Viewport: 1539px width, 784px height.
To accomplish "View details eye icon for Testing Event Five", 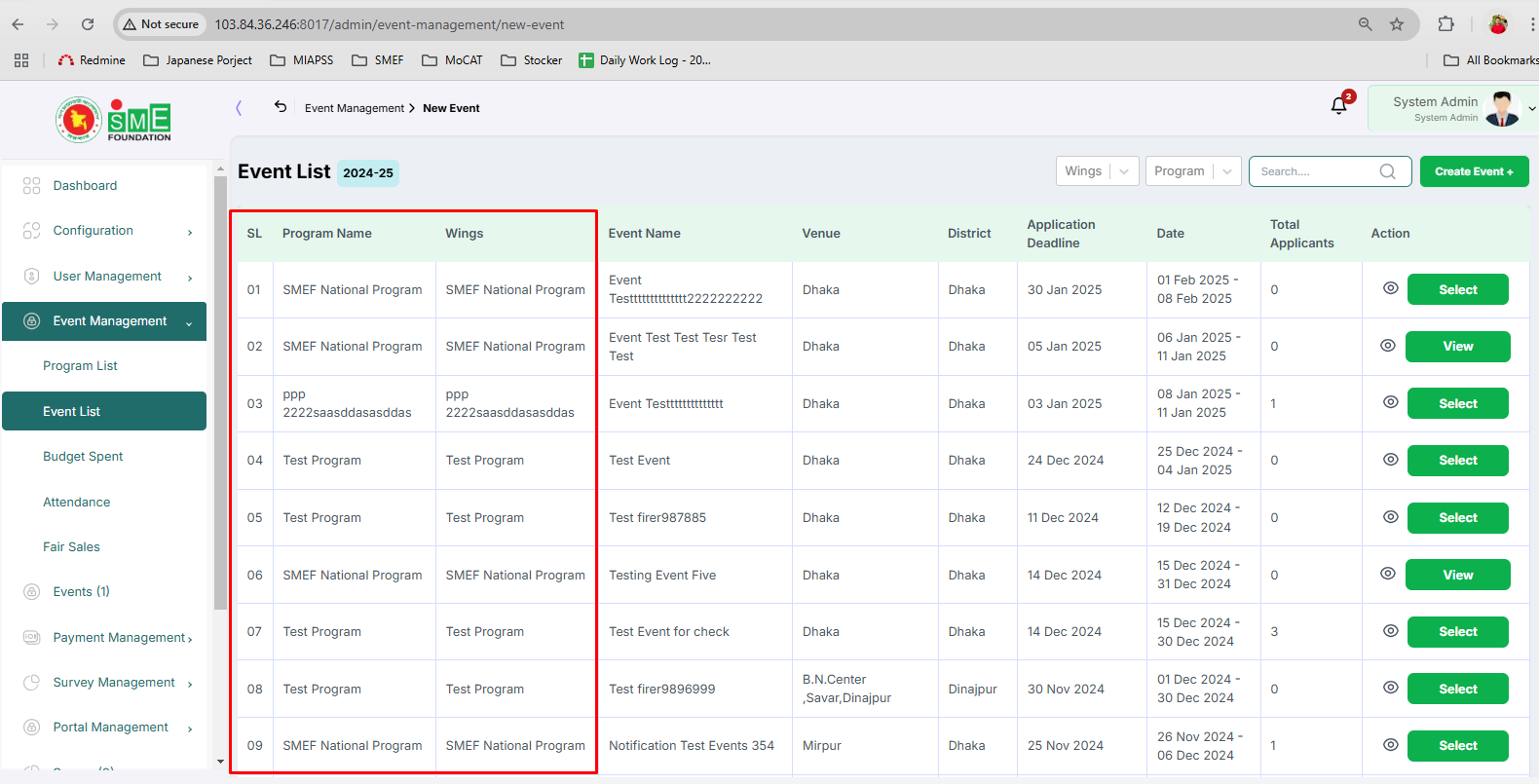I will [x=1388, y=574].
